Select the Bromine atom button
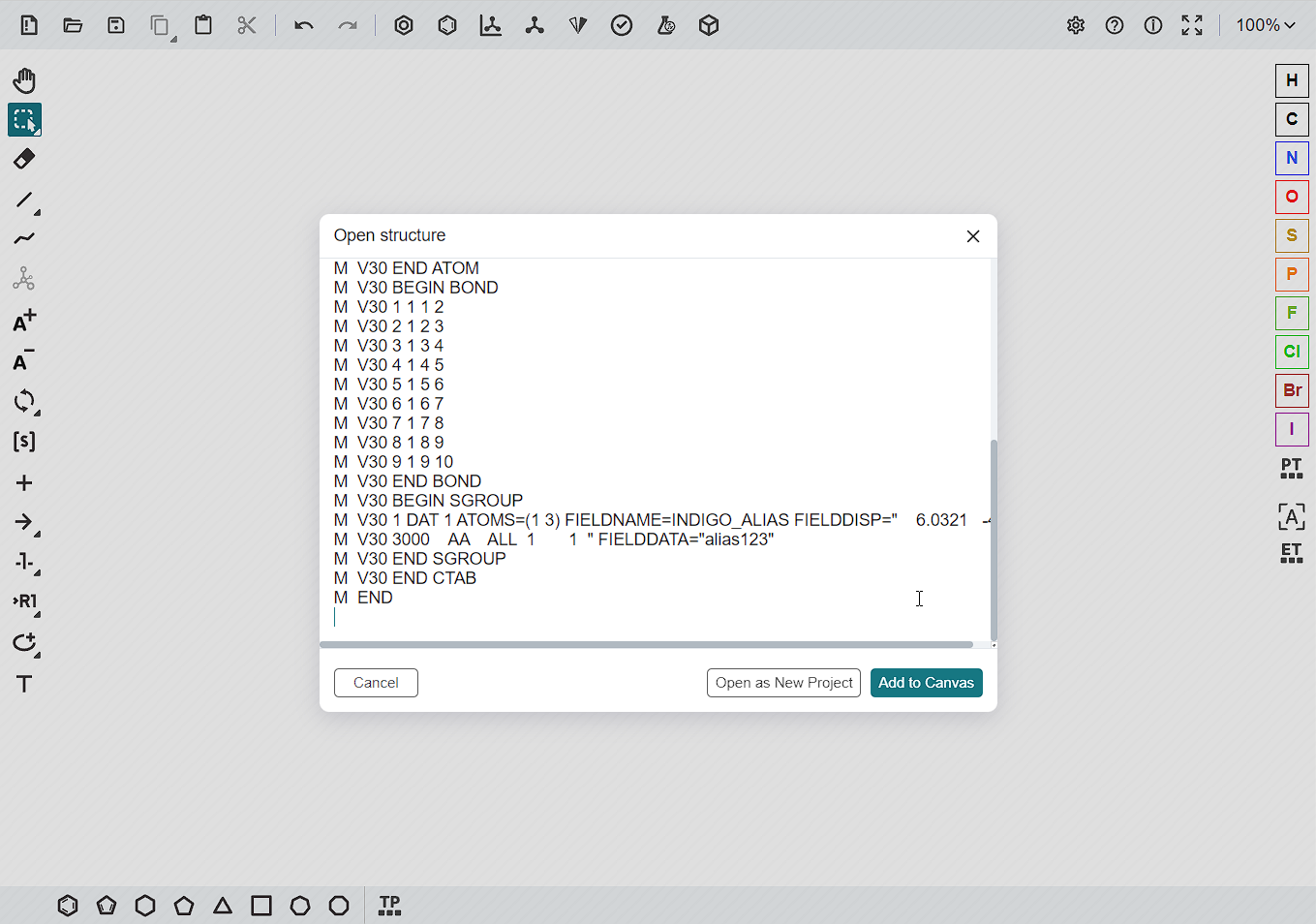This screenshot has height=924, width=1316. tap(1292, 390)
